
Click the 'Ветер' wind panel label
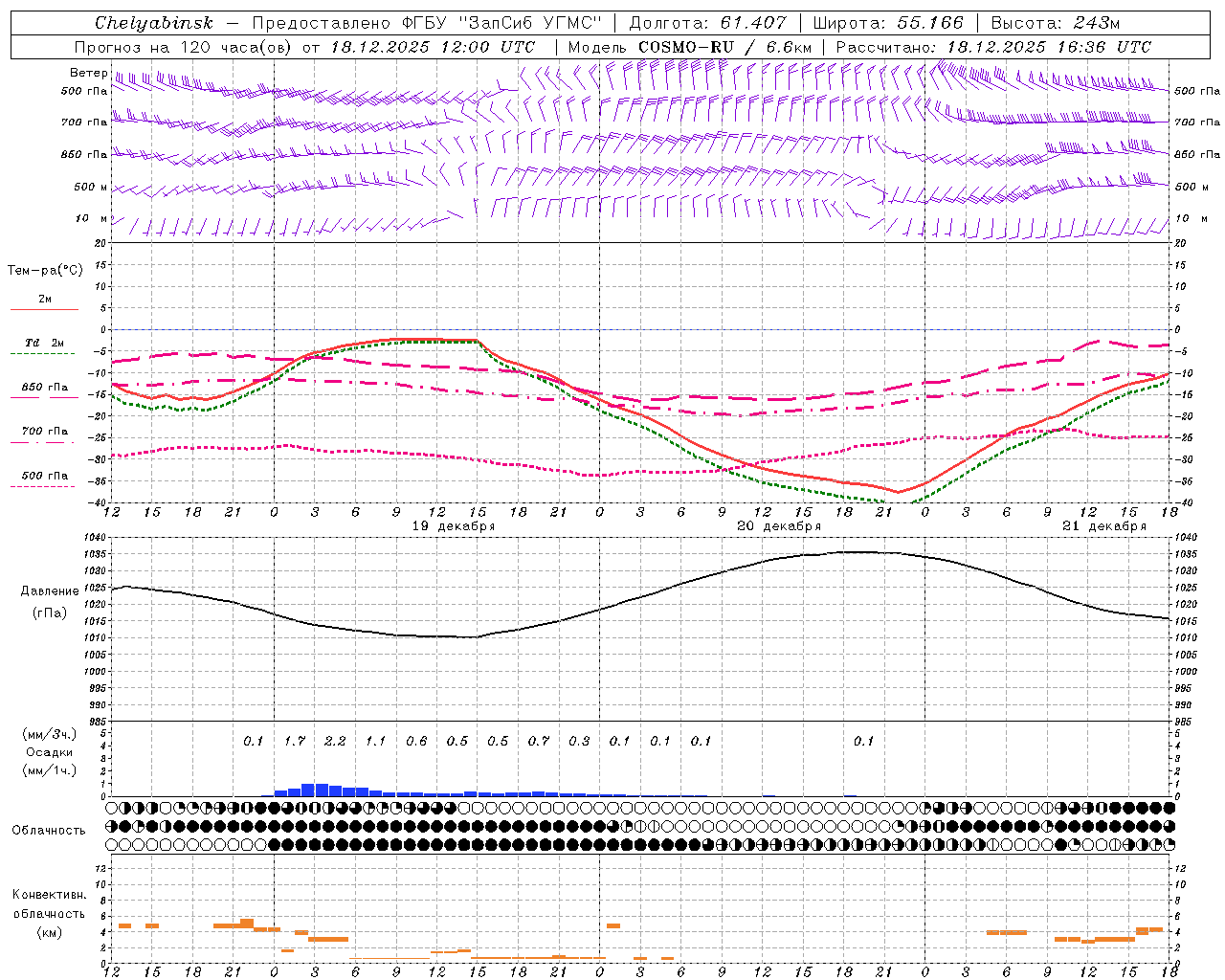tap(88, 73)
